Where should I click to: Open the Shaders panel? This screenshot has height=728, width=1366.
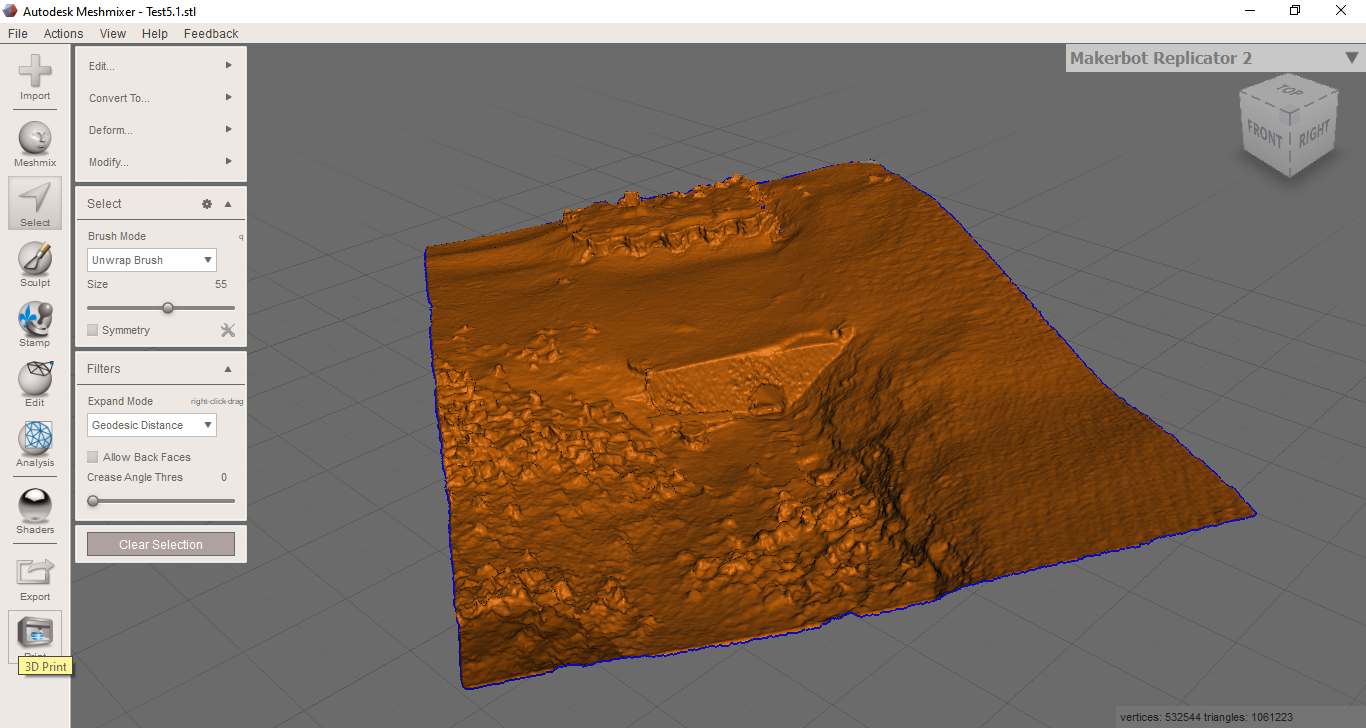(35, 511)
